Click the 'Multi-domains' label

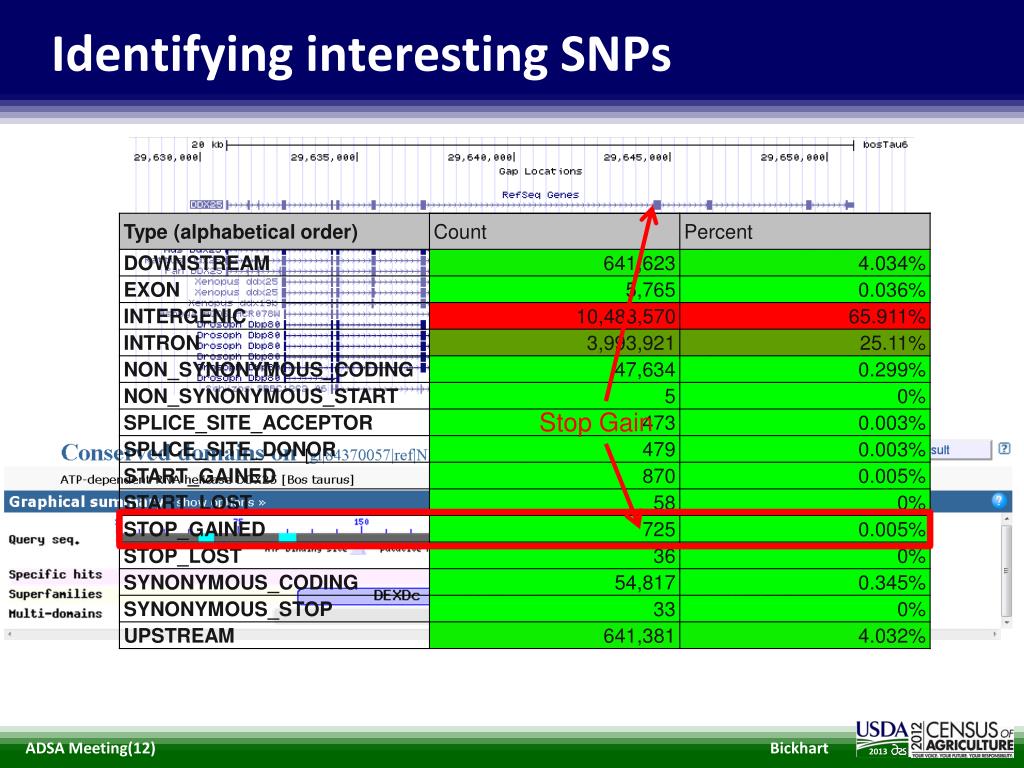click(x=56, y=613)
